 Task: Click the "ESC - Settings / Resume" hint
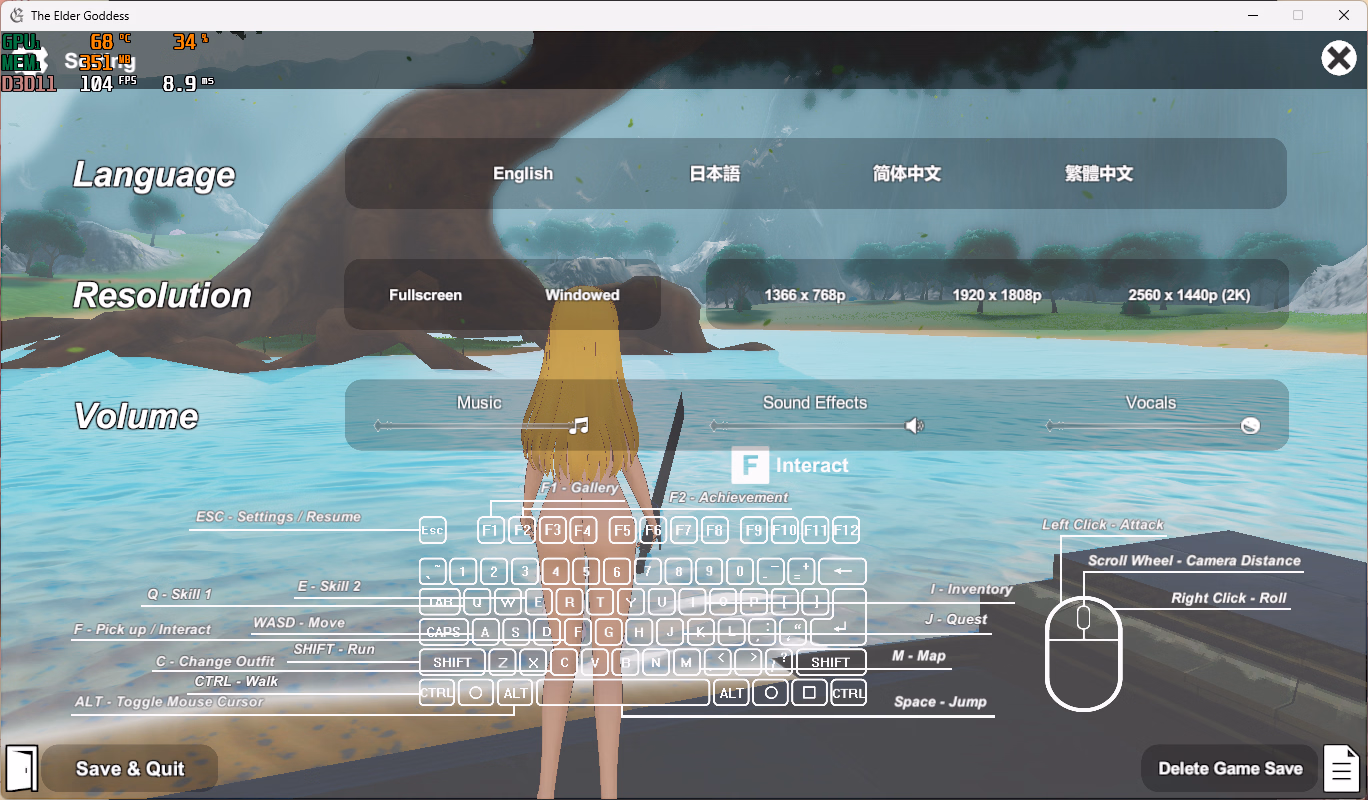click(x=278, y=517)
